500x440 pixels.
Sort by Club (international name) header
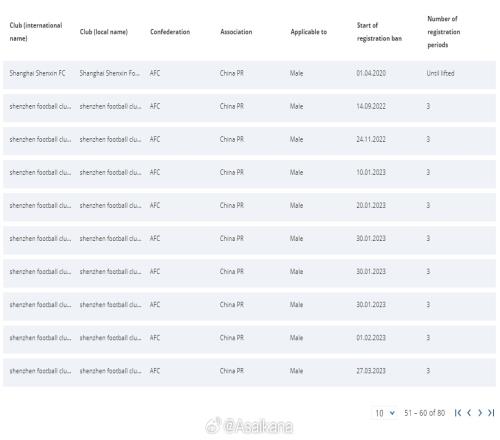click(x=36, y=32)
